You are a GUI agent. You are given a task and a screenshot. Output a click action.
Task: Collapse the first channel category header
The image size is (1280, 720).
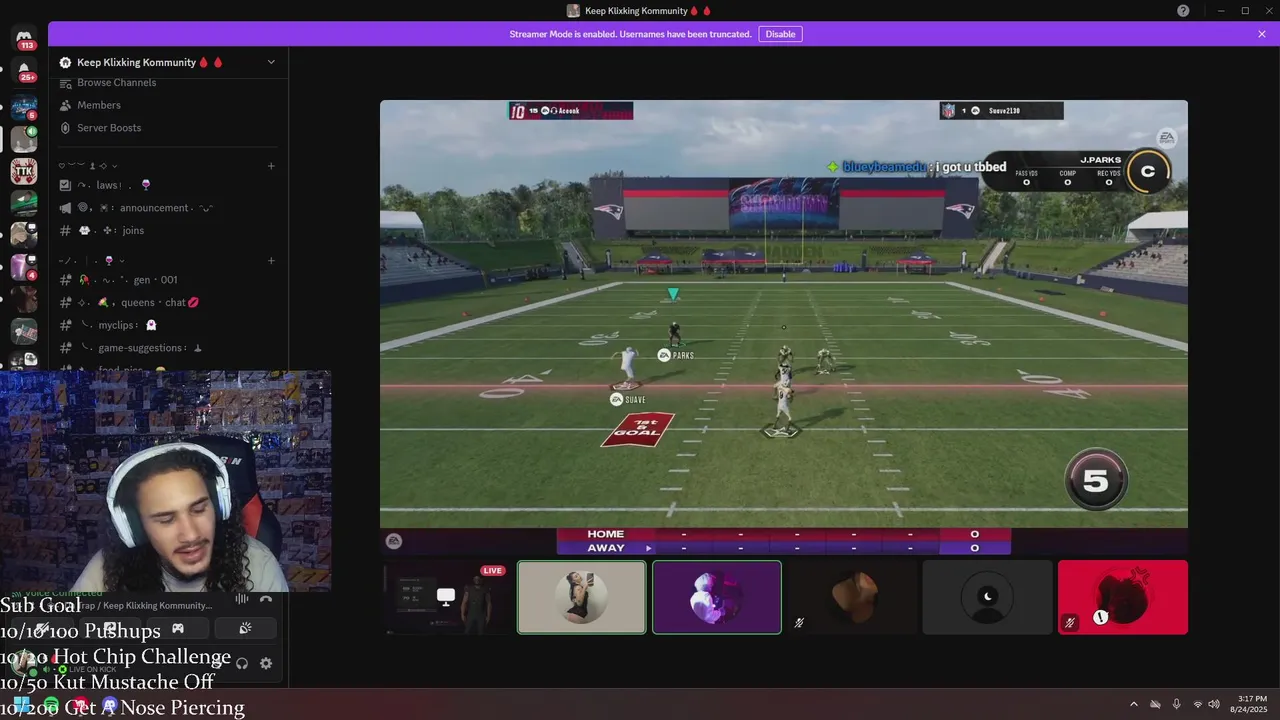pos(88,166)
